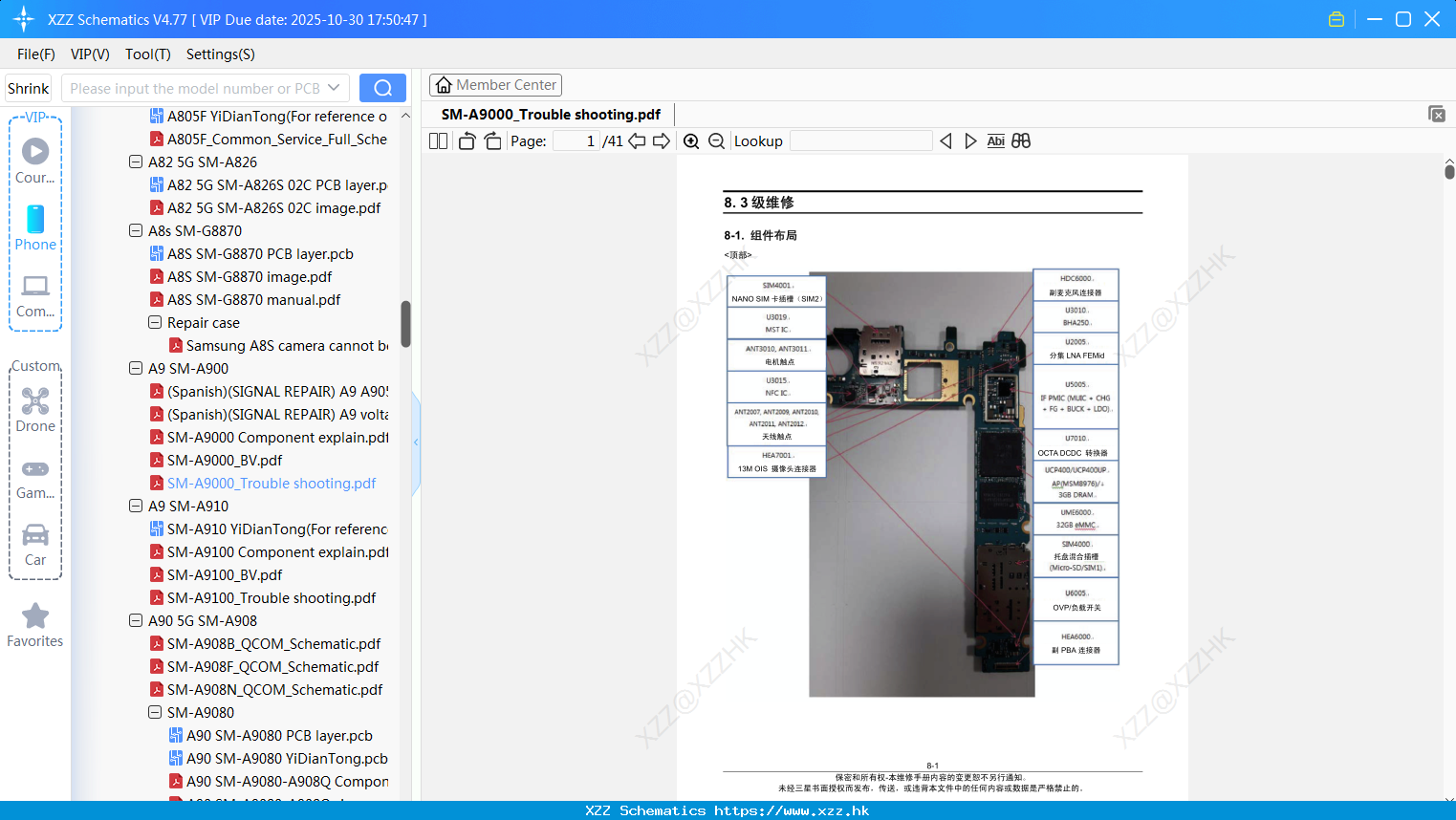The width and height of the screenshot is (1456, 820).
Task: Click the binoculars search icon
Action: coord(1021,140)
